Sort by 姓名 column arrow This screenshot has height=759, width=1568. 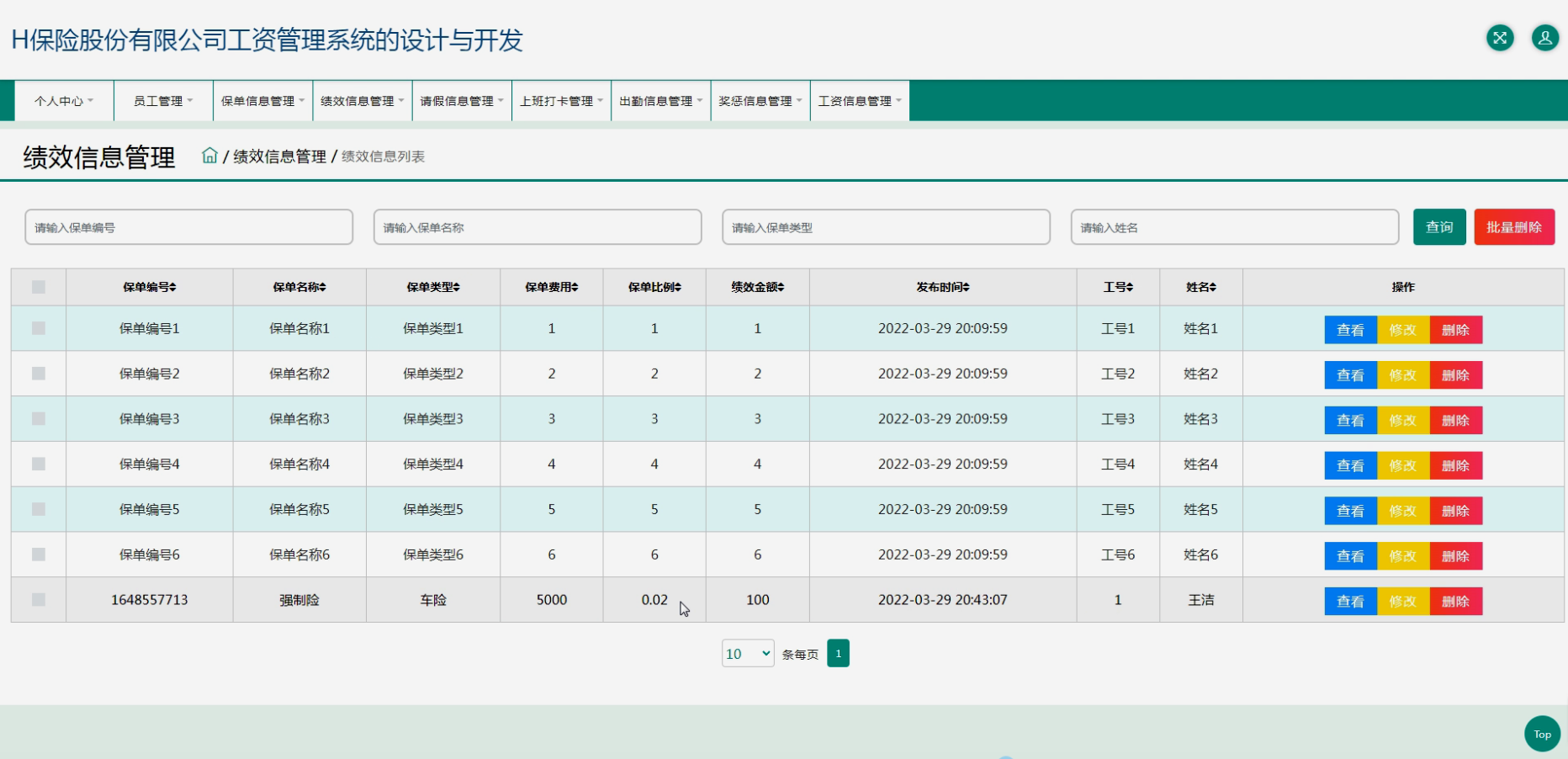click(x=1213, y=287)
